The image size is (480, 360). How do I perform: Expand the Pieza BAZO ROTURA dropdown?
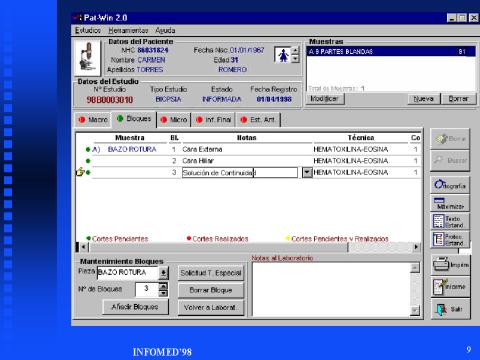(x=163, y=273)
